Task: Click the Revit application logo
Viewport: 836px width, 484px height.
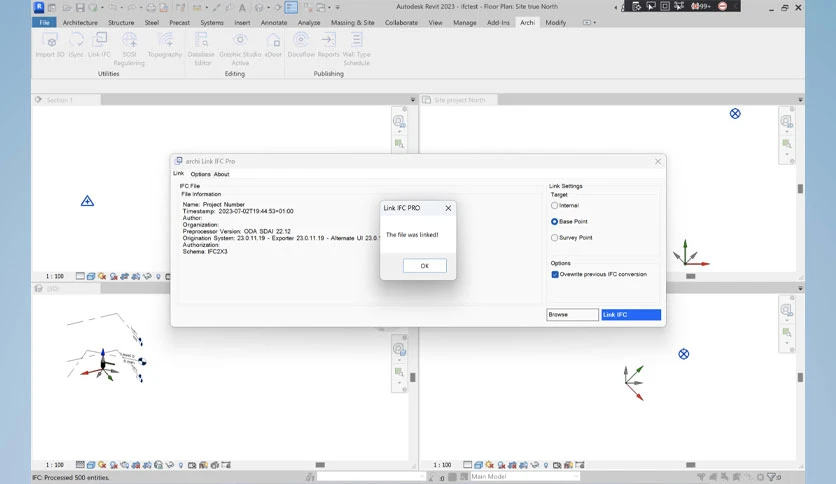Action: [39, 7]
